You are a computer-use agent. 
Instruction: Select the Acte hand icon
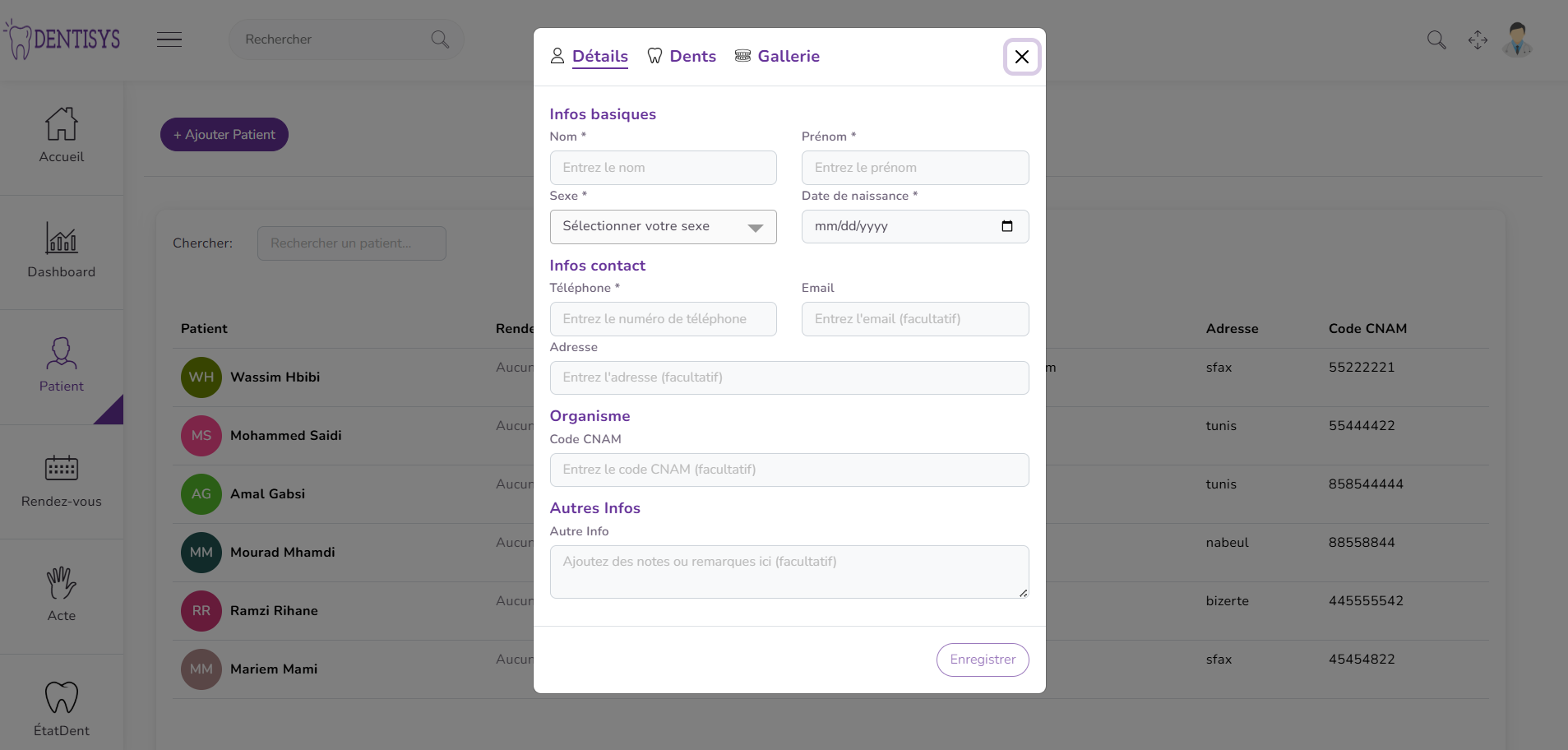click(x=62, y=583)
